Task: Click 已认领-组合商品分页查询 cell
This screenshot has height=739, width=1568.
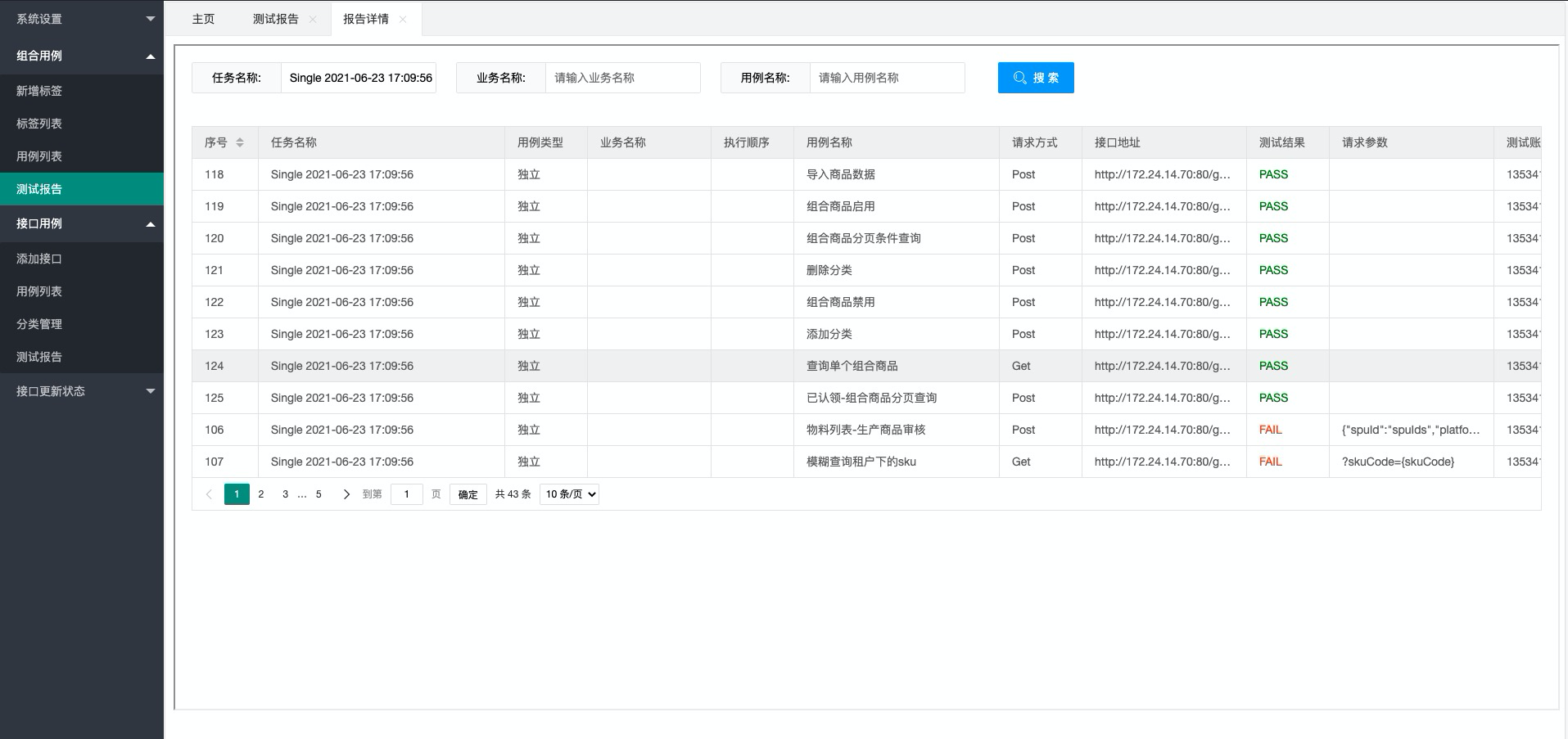Action: click(897, 398)
